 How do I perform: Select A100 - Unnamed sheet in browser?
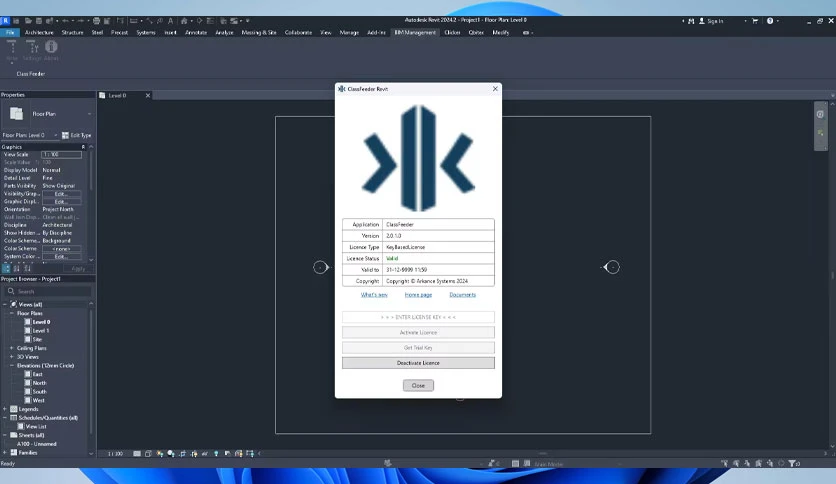tap(36, 444)
